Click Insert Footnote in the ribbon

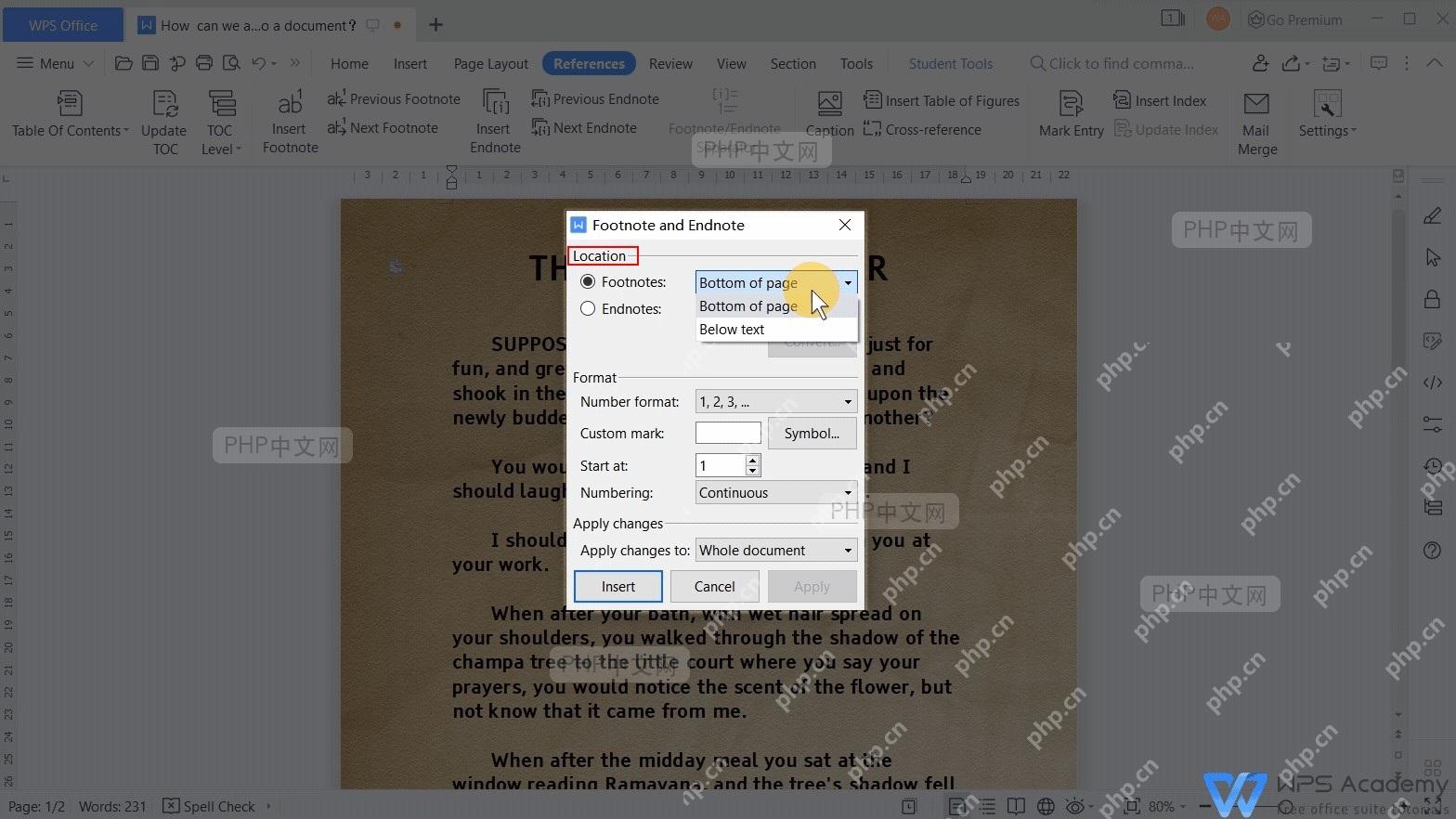(x=290, y=122)
